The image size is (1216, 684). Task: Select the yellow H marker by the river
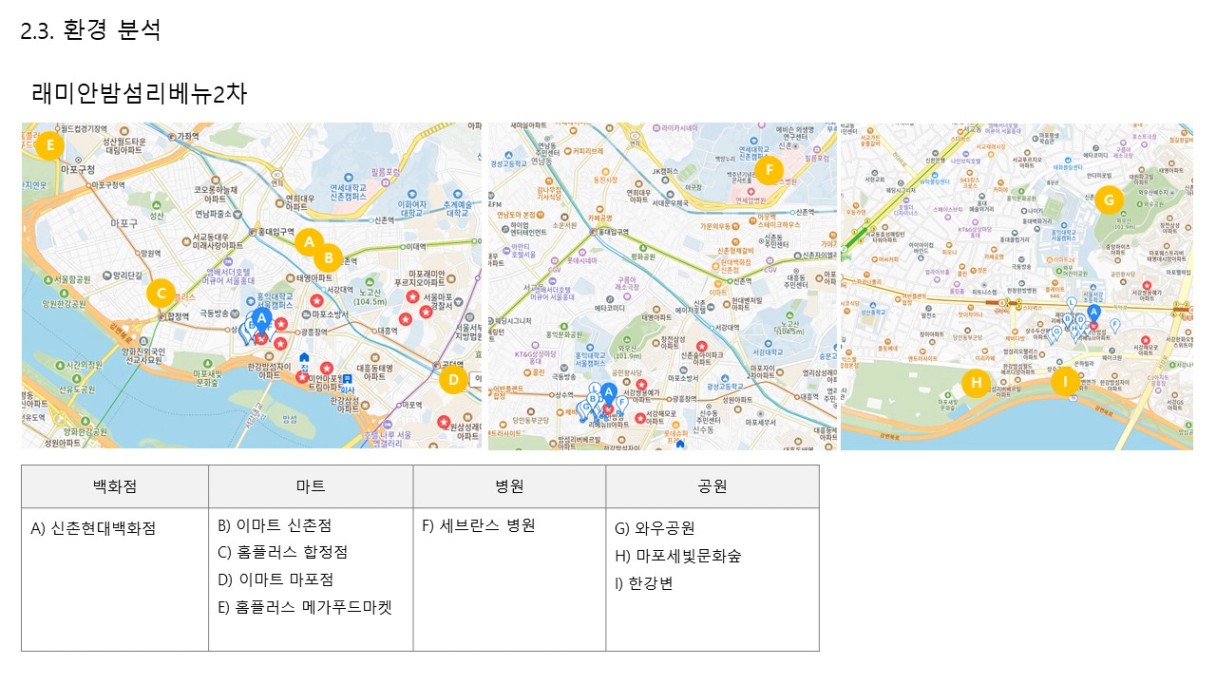point(976,382)
